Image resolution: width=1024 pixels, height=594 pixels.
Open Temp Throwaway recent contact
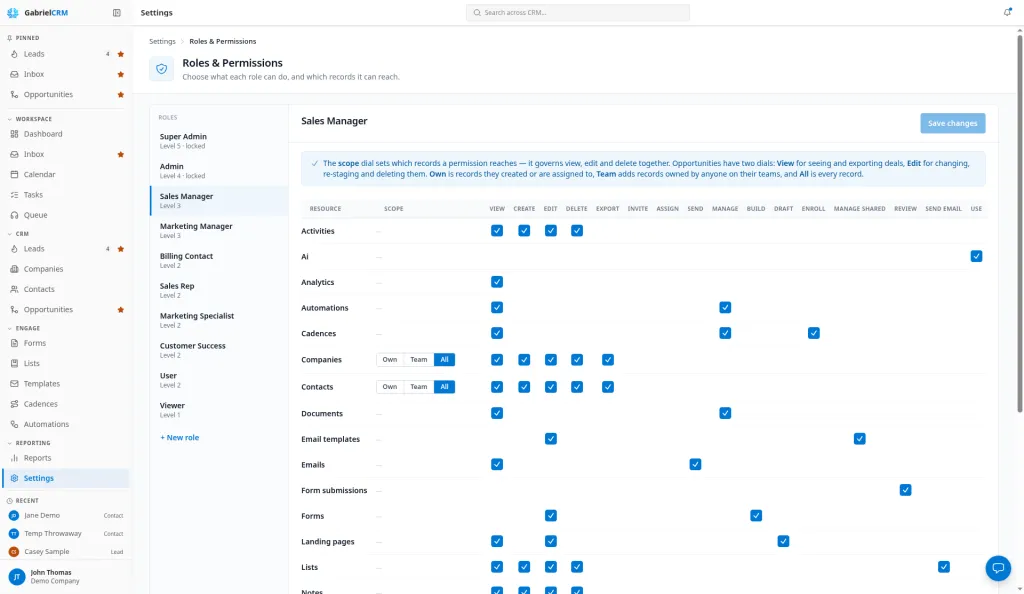(x=65, y=534)
